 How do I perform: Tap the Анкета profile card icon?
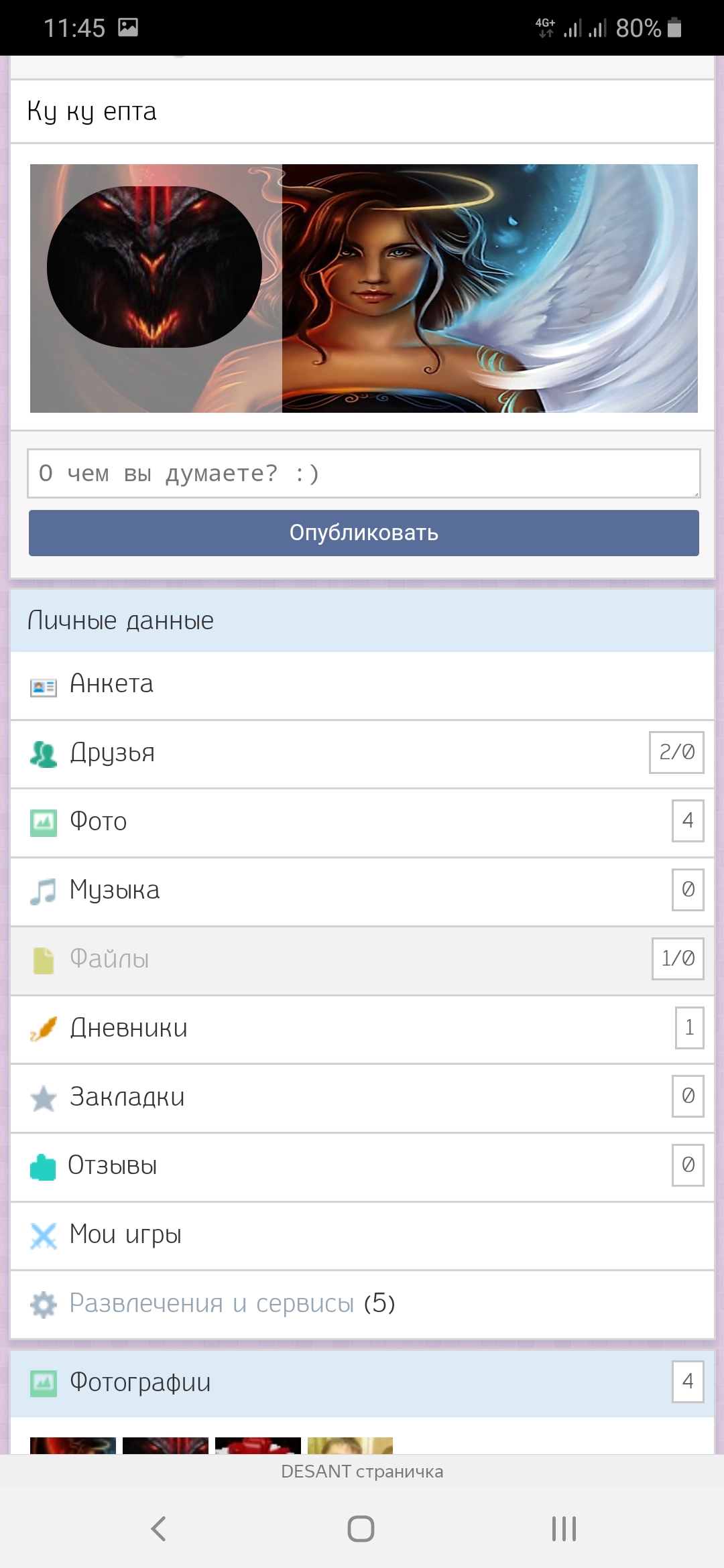pyautogui.click(x=44, y=687)
